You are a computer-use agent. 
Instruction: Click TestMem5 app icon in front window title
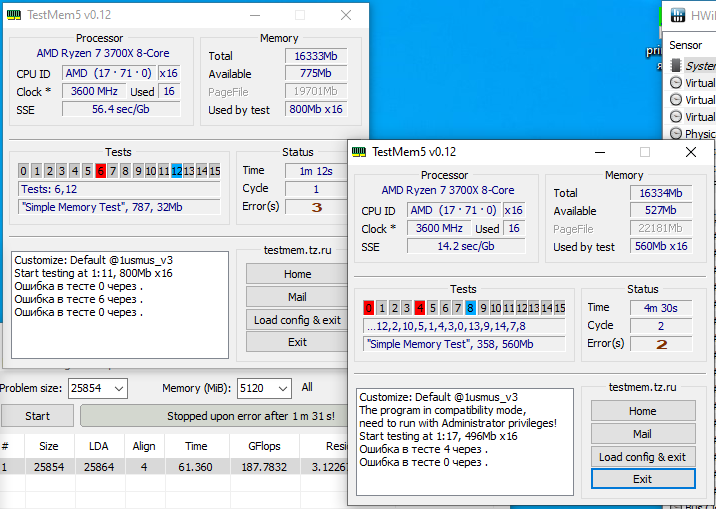(x=359, y=152)
